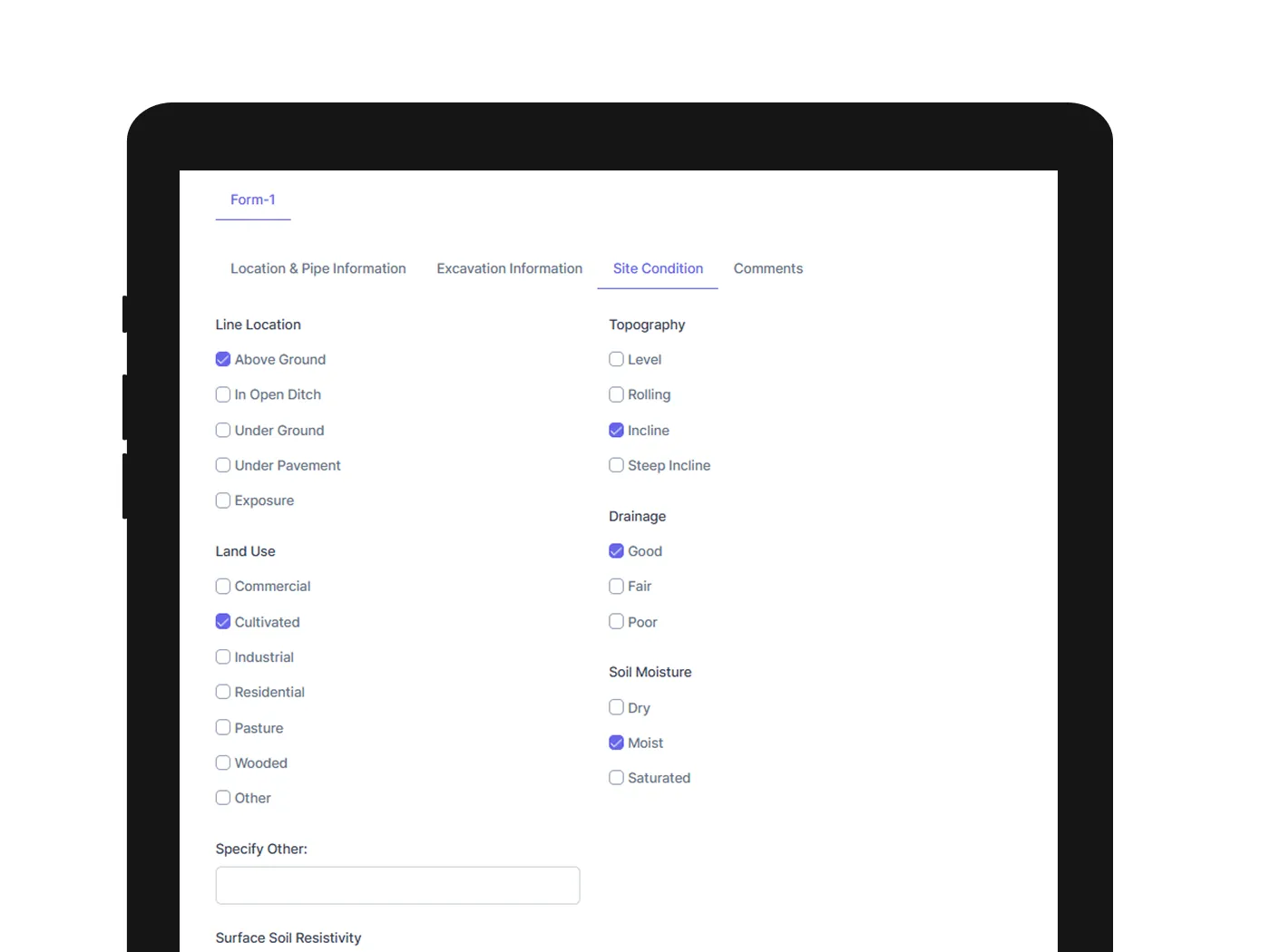Click inside the Specify Other text field

click(397, 885)
